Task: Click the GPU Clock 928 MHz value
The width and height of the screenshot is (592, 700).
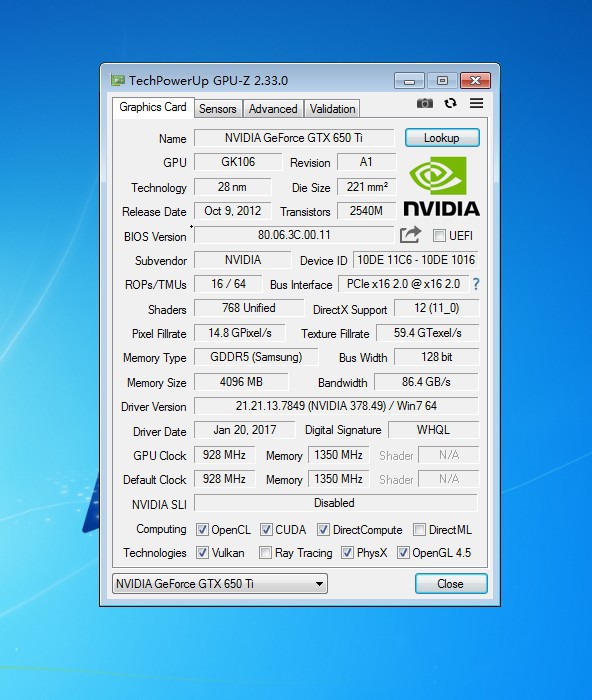Action: [x=224, y=455]
